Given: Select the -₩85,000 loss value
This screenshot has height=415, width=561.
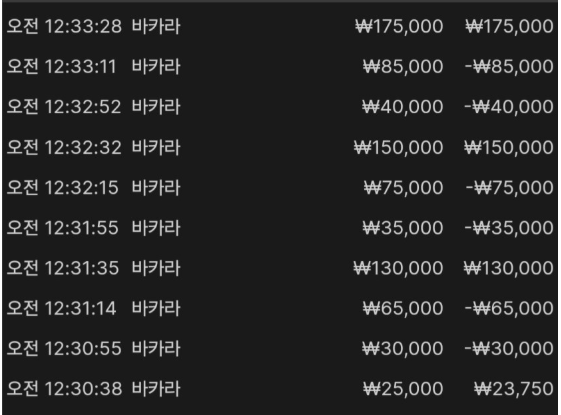Looking at the screenshot, I should point(509,67).
